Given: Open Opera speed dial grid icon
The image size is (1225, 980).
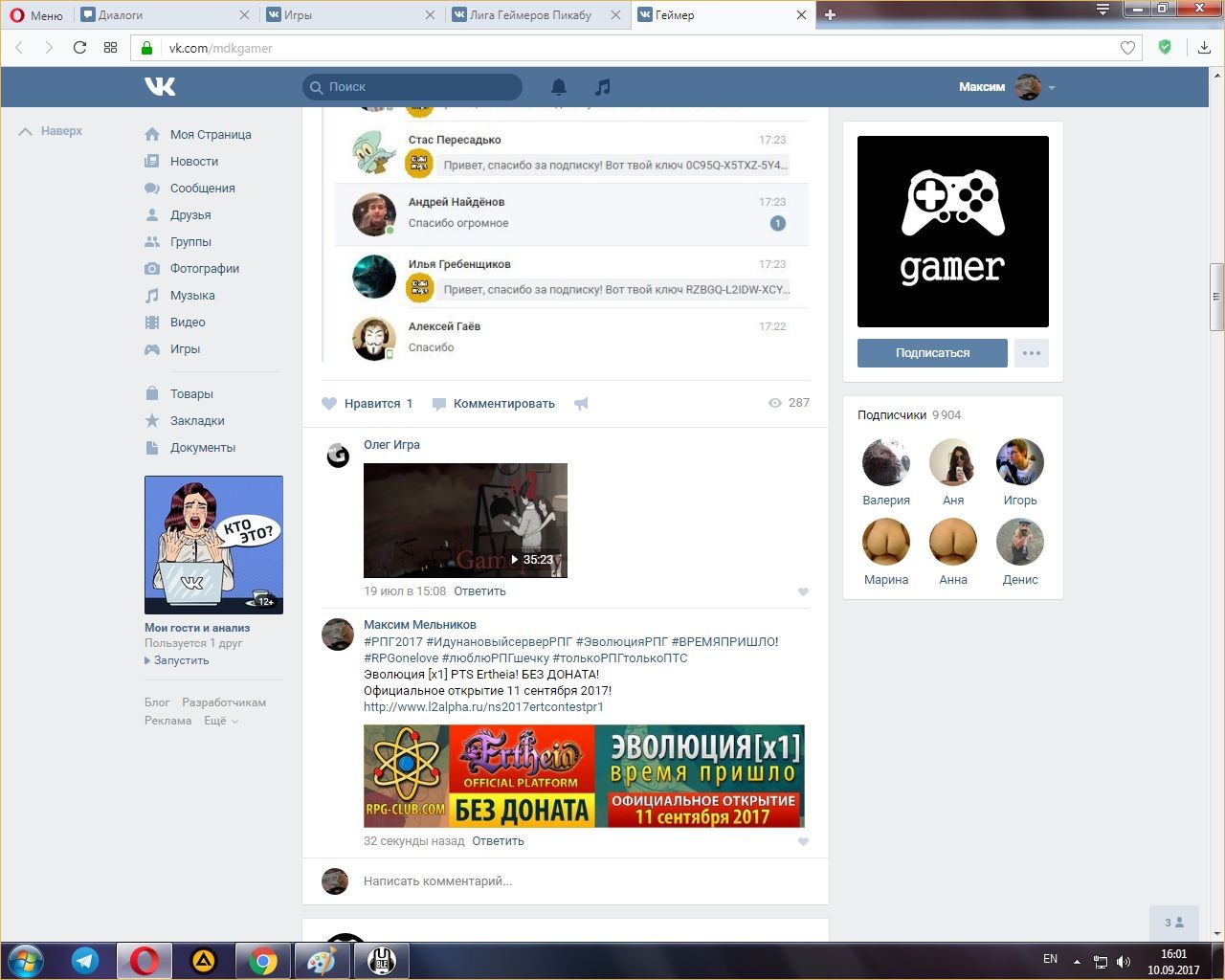Looking at the screenshot, I should tap(110, 48).
